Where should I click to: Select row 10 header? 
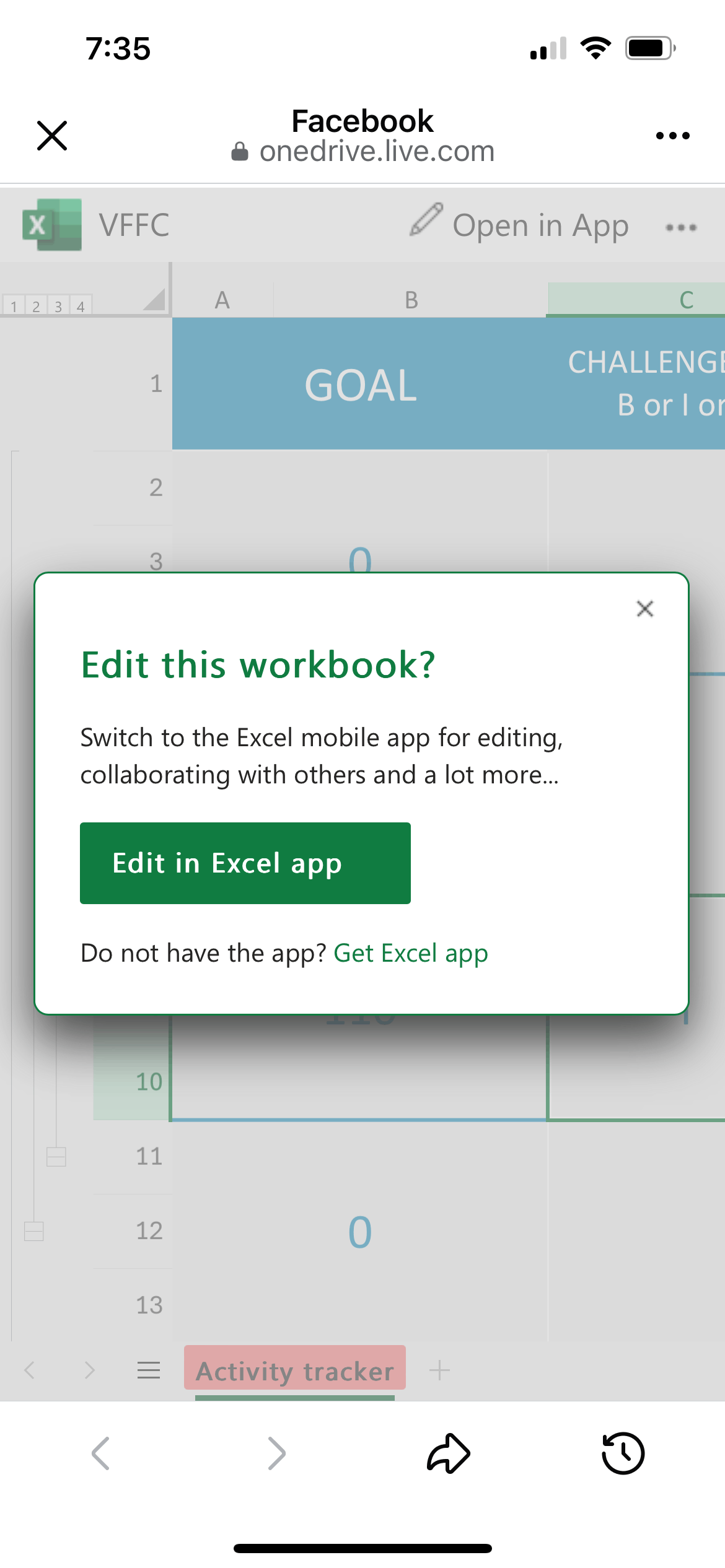pyautogui.click(x=133, y=1082)
